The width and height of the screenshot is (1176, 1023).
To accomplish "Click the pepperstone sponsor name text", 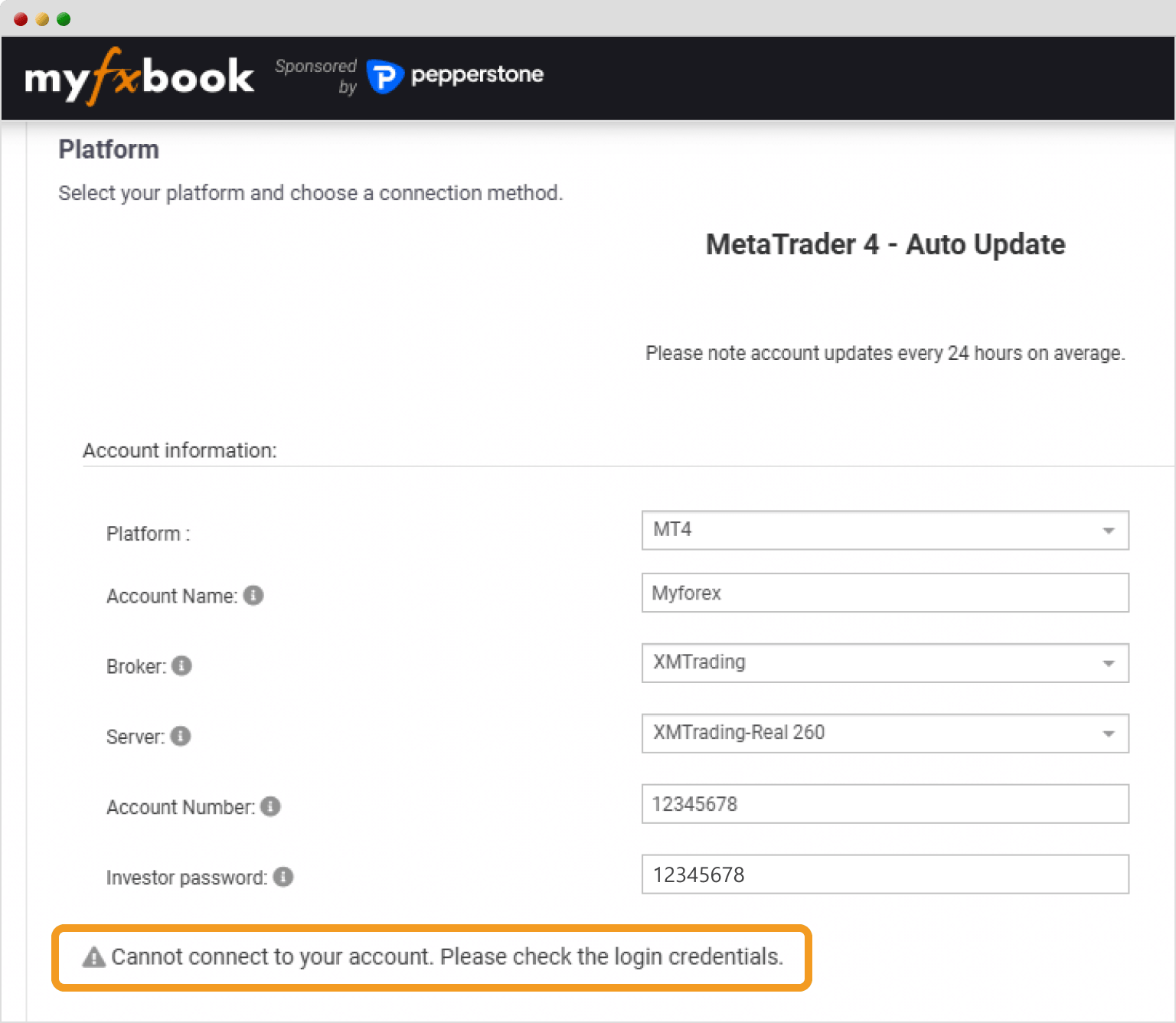I will click(x=477, y=75).
